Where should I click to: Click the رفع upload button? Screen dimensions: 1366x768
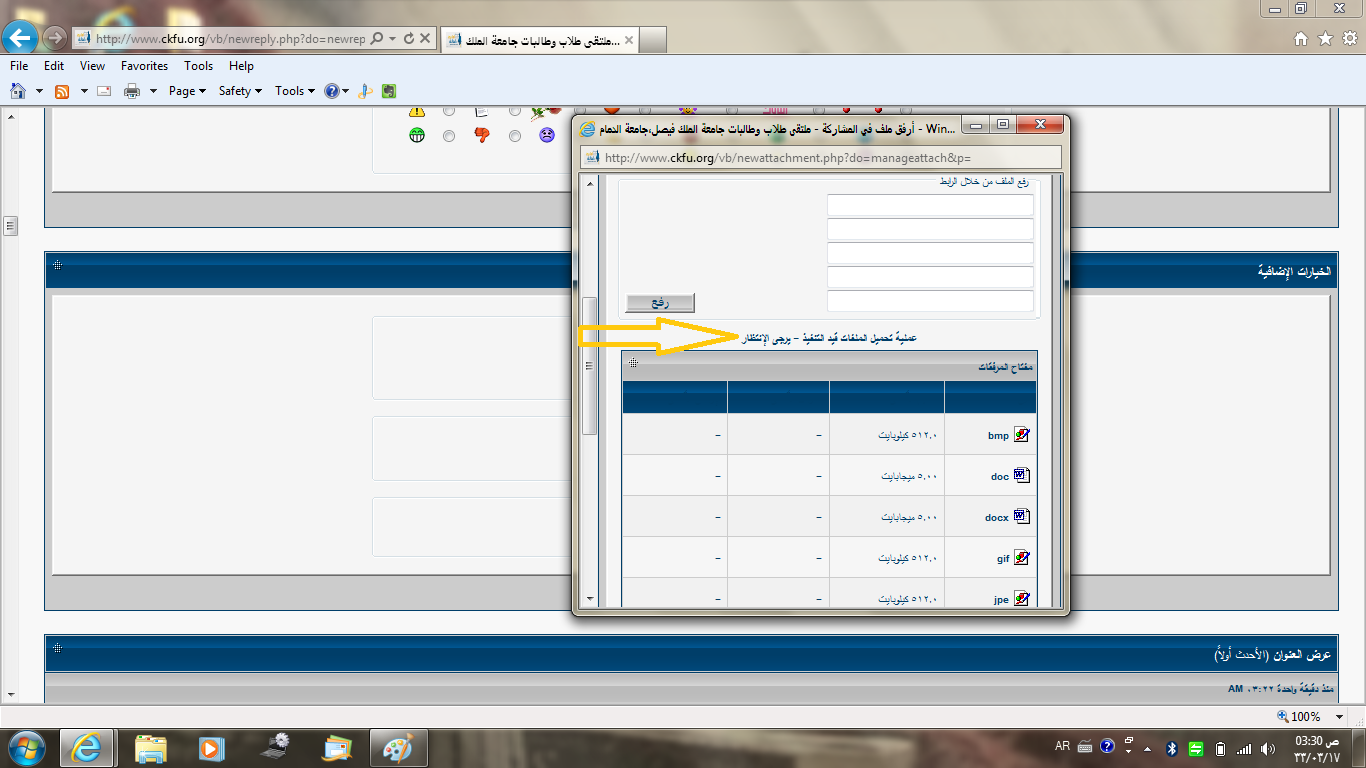660,303
